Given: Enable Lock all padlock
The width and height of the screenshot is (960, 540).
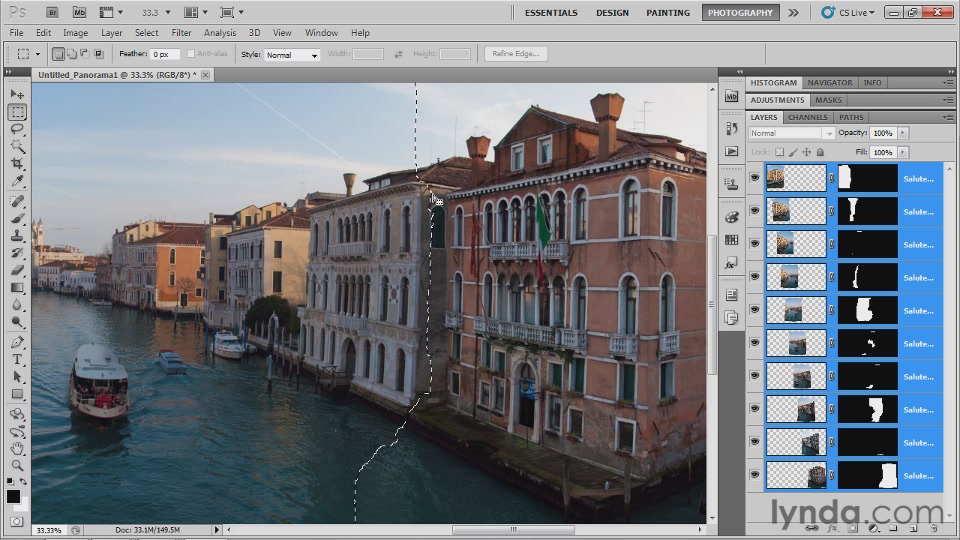Looking at the screenshot, I should 820,152.
